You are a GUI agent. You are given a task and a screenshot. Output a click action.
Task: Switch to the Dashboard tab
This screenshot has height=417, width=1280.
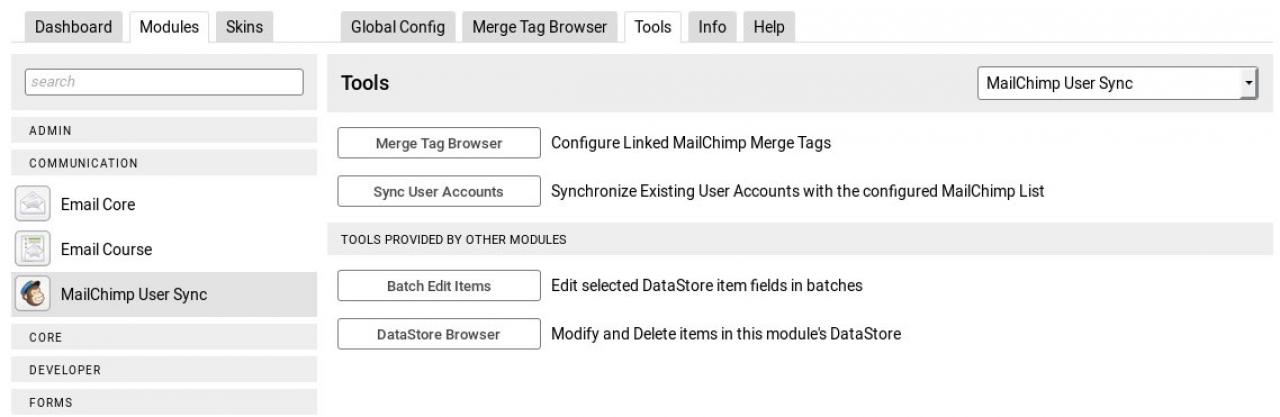coord(74,27)
